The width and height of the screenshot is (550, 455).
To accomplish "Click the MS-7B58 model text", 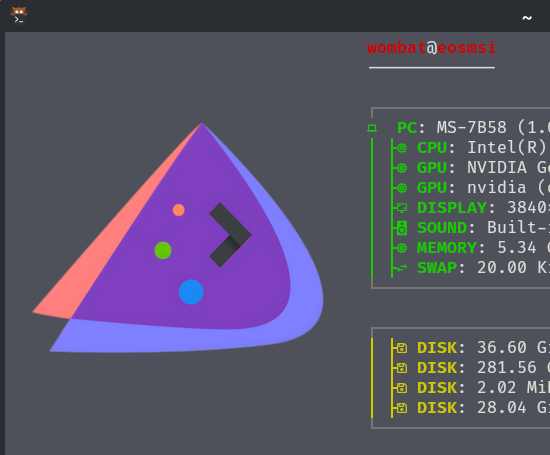I will pos(472,128).
